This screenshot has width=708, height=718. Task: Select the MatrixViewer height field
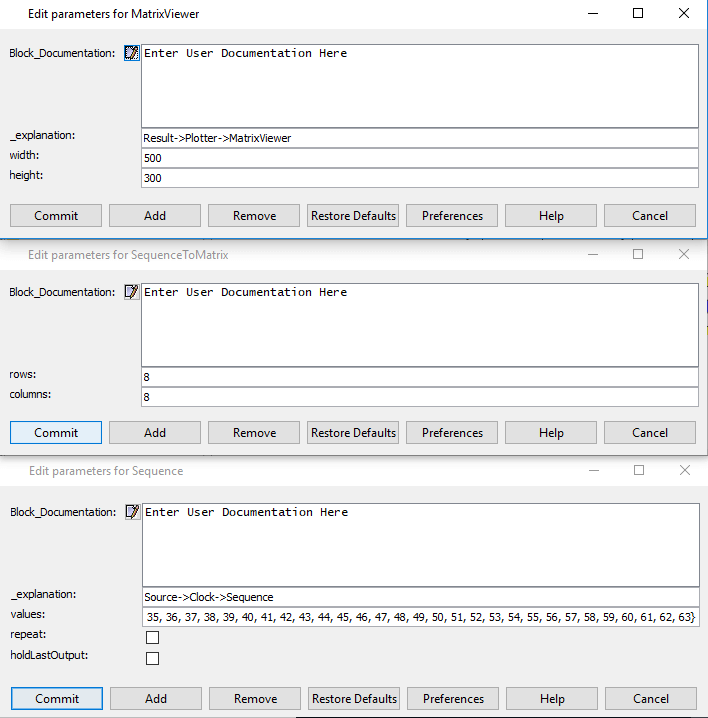(419, 178)
